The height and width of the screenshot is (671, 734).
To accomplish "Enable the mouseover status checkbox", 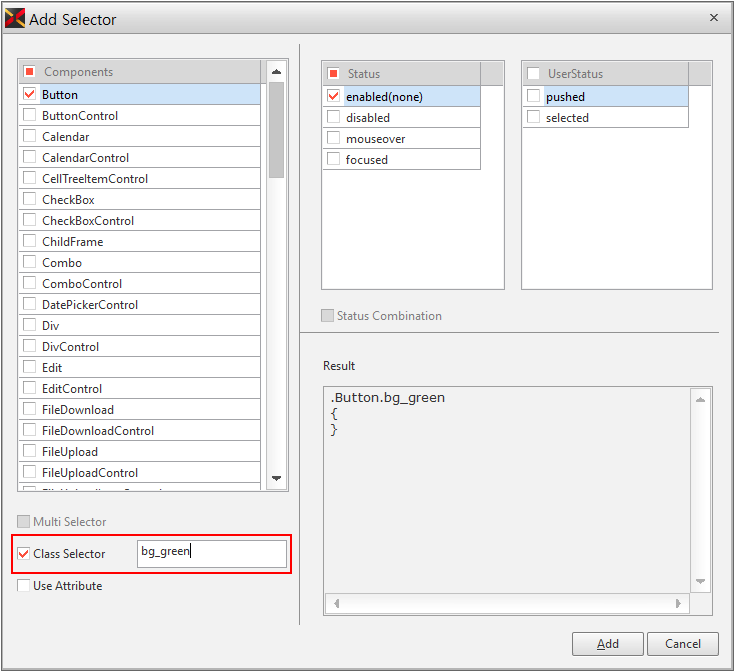I will (x=333, y=138).
